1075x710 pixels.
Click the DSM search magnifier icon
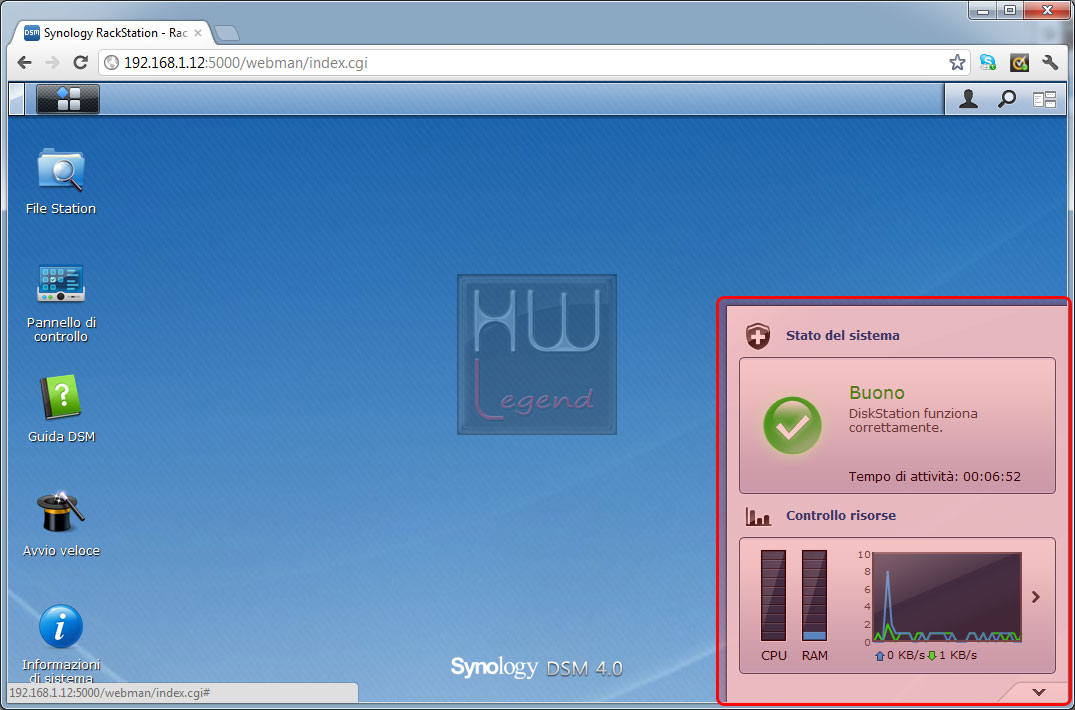click(x=1006, y=100)
